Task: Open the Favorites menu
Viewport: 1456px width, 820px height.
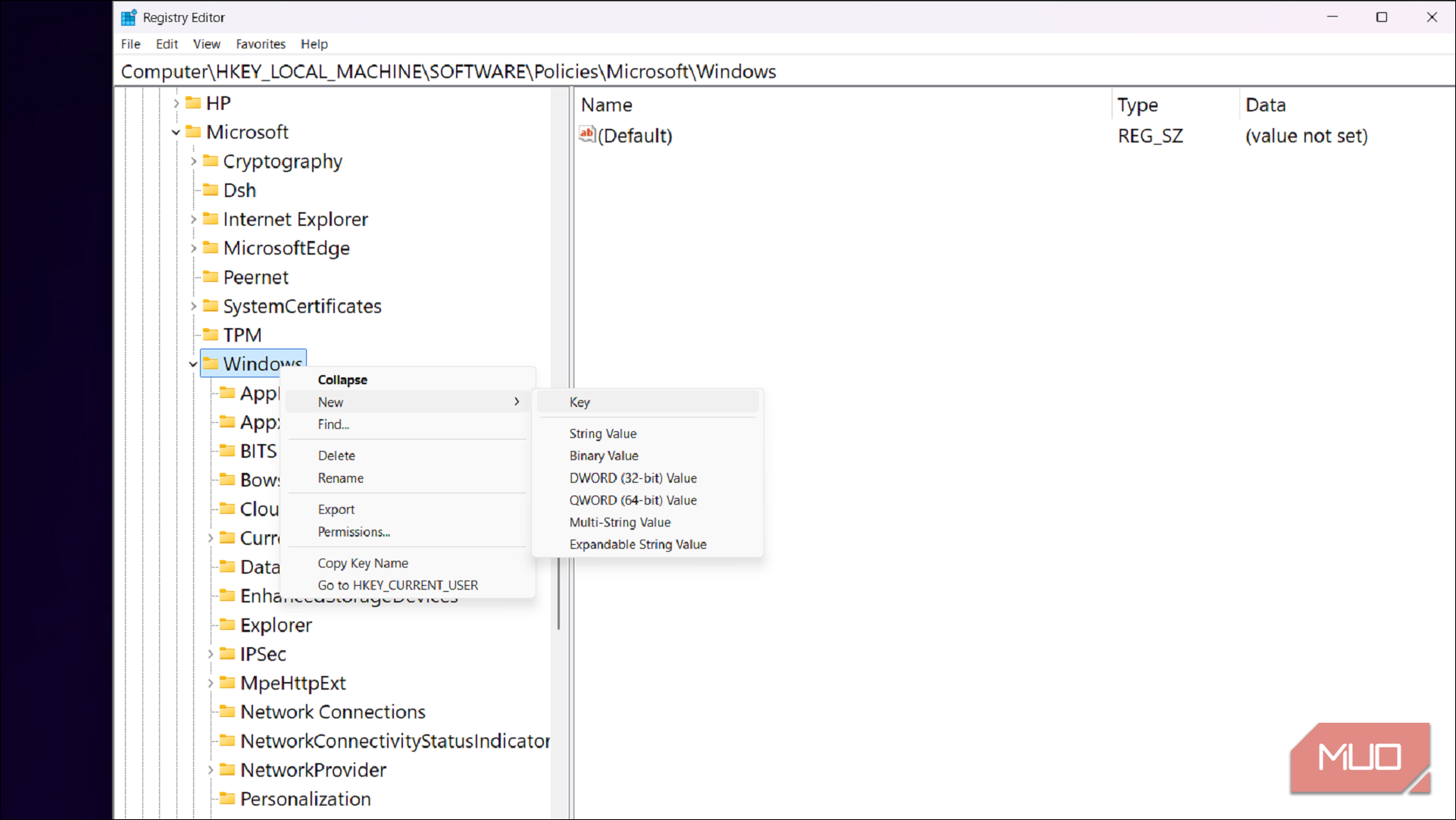Action: 261,44
